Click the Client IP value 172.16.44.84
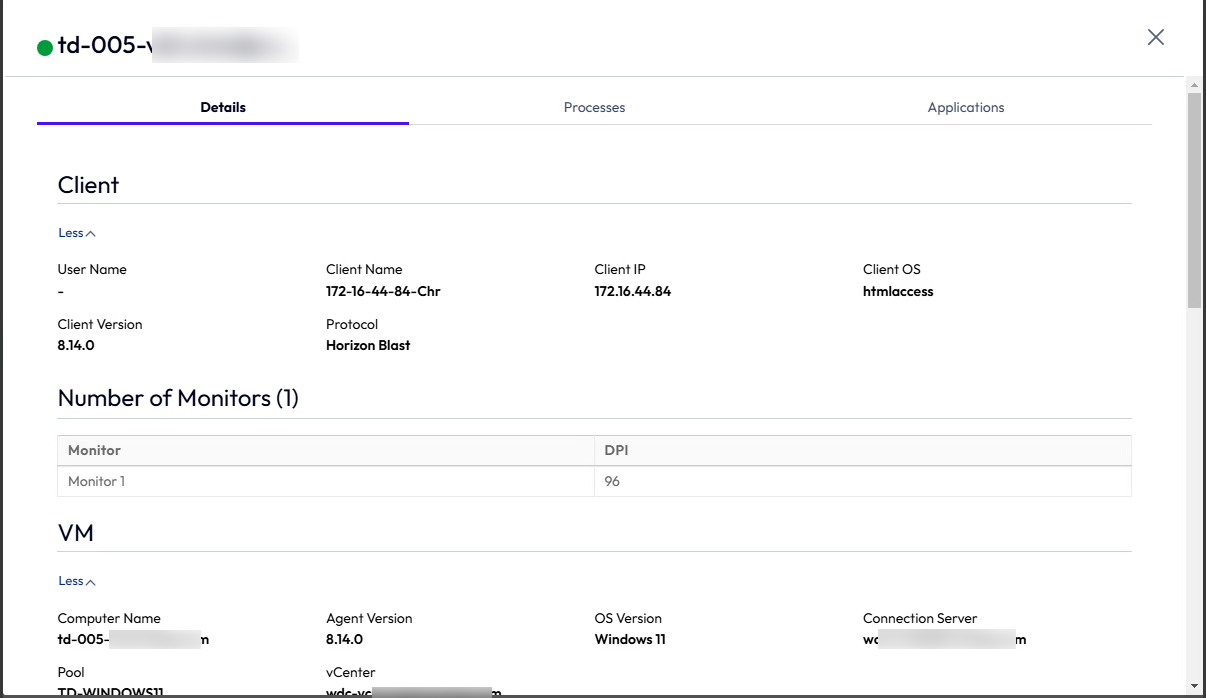Image resolution: width=1206 pixels, height=698 pixels. coord(632,292)
